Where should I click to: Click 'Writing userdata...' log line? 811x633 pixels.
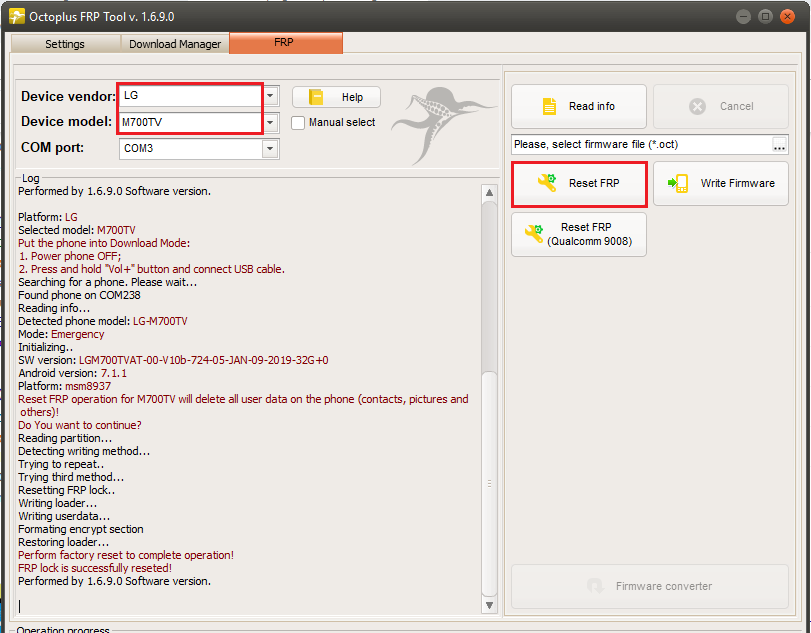pyautogui.click(x=64, y=516)
